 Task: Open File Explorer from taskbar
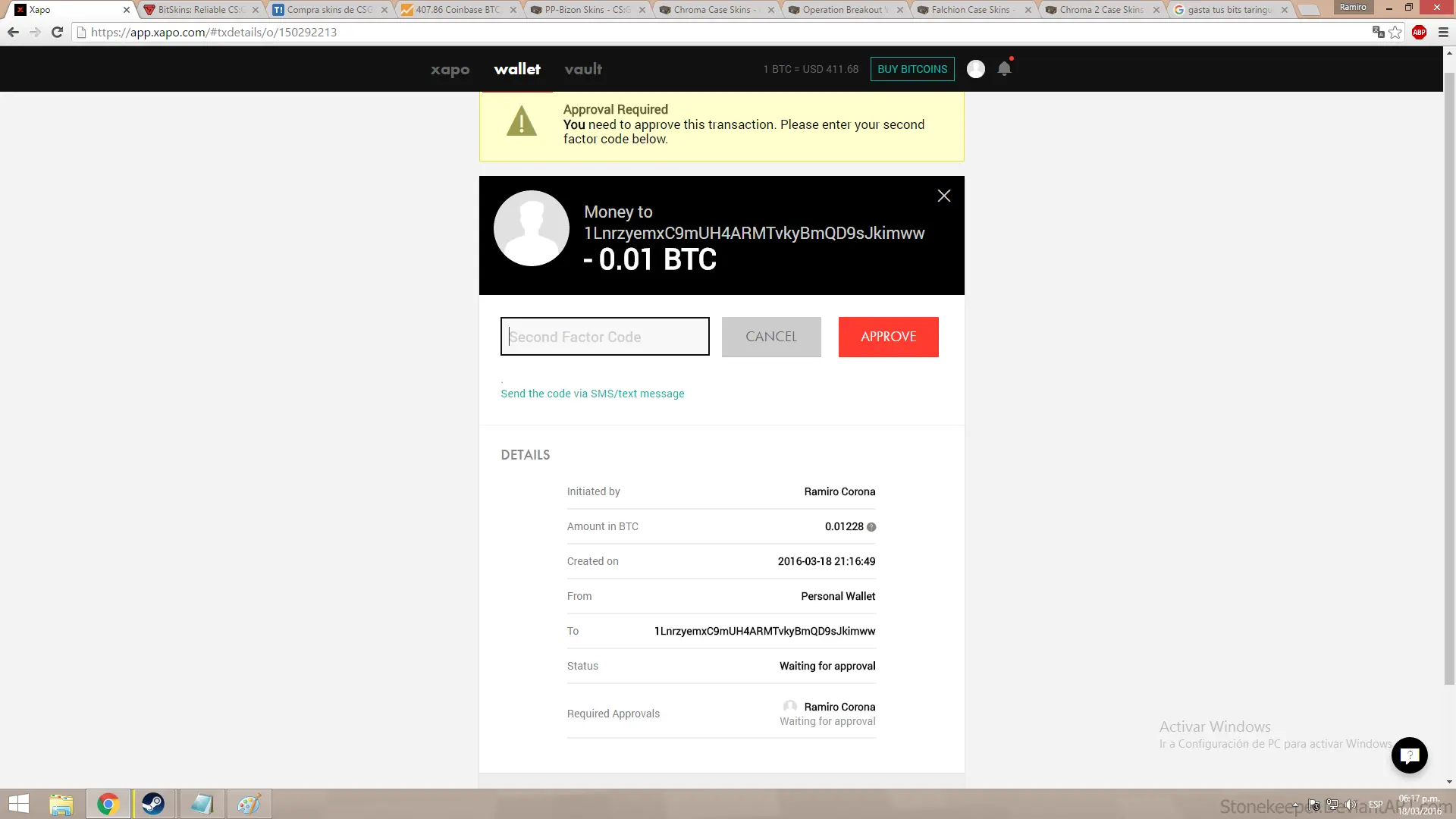tap(61, 804)
